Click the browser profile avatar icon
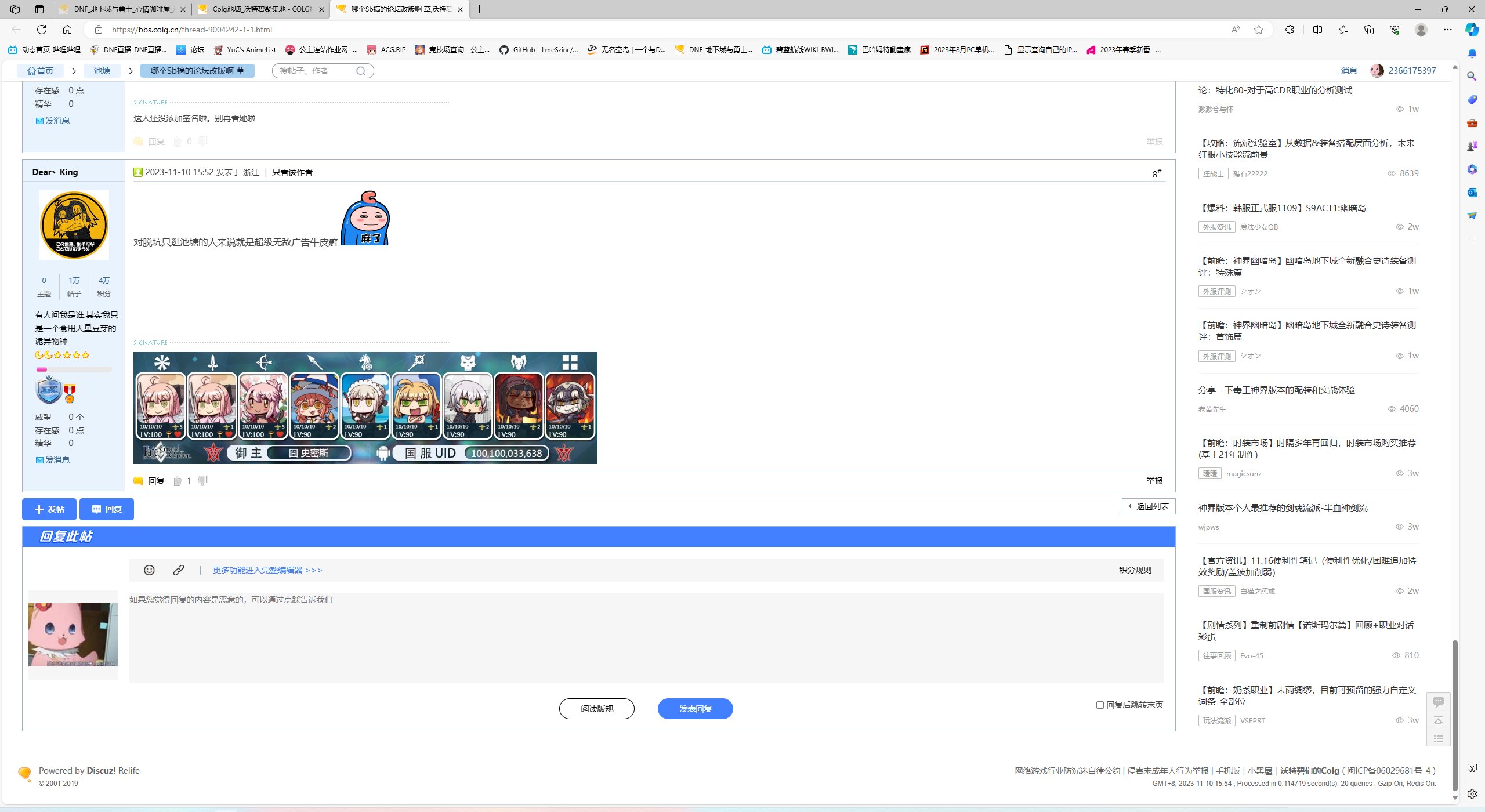This screenshot has height=812, width=1485. tap(1421, 30)
